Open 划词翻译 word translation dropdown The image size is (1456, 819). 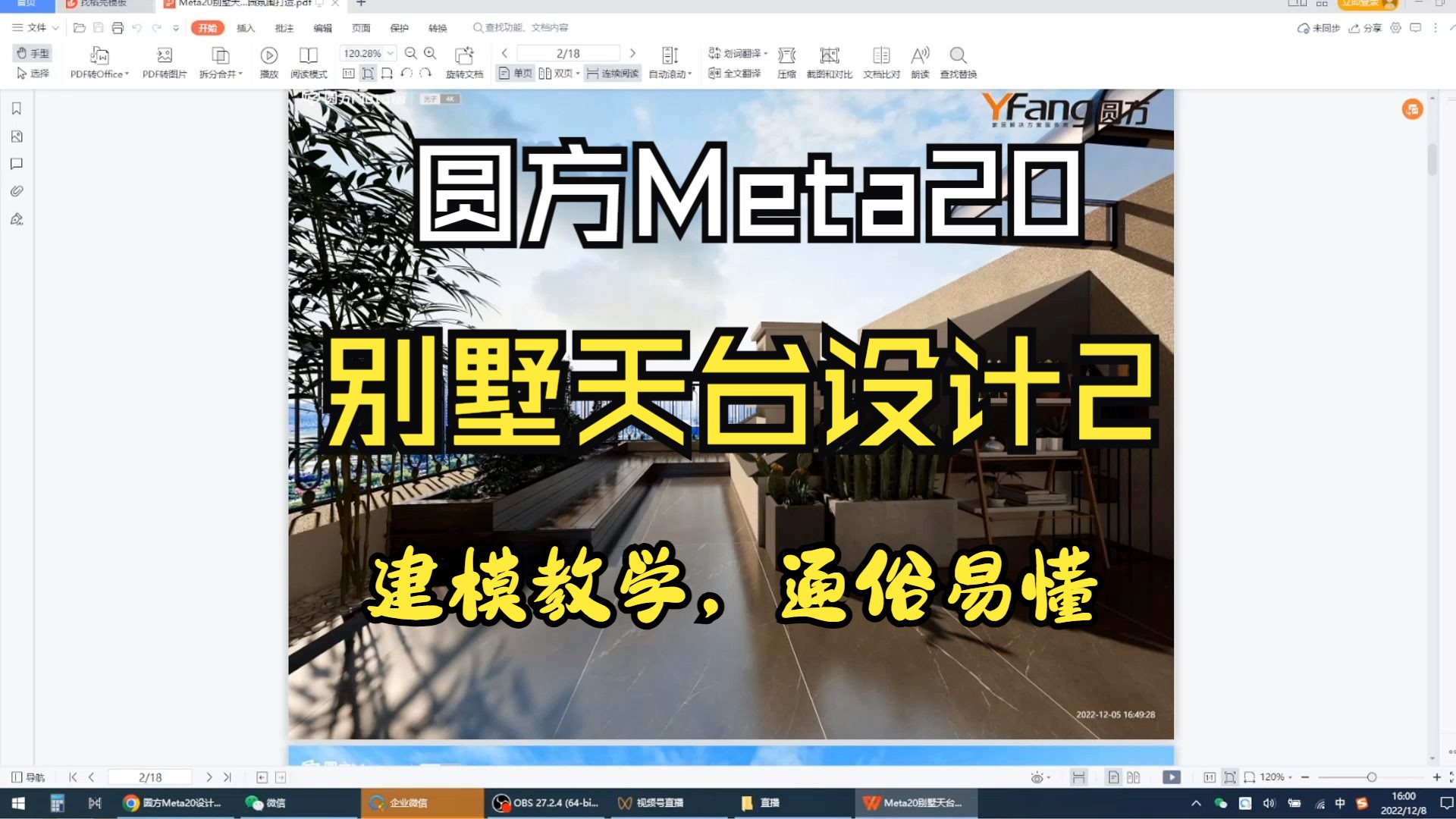coord(738,53)
